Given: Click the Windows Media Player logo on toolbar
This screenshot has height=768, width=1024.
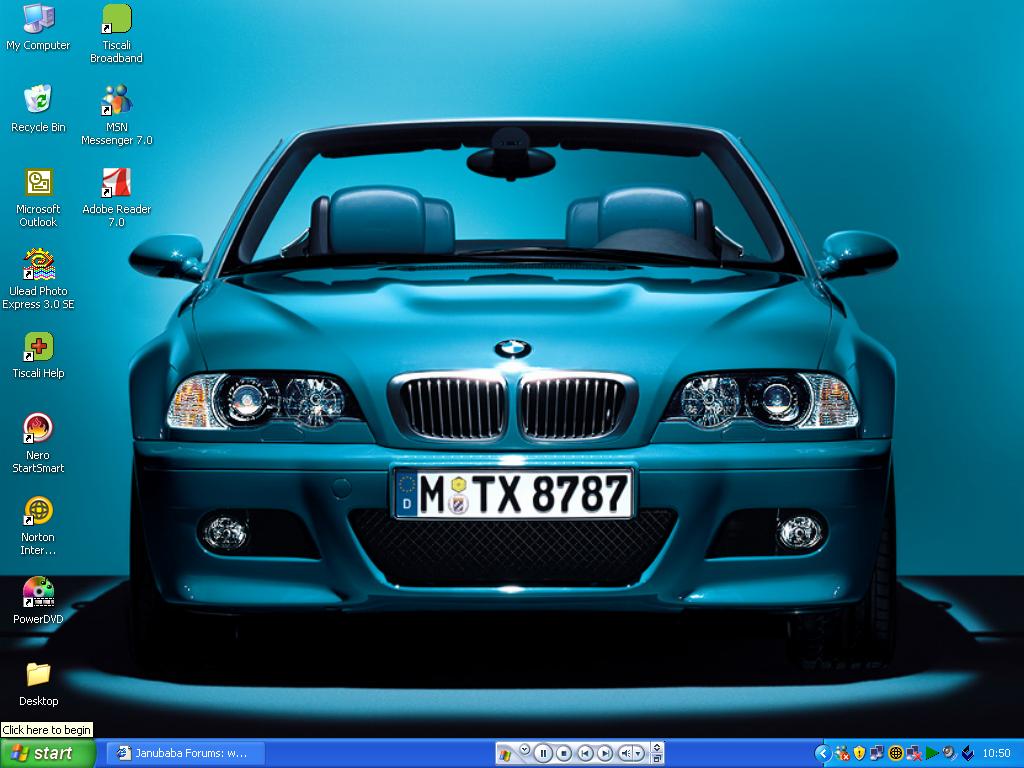Looking at the screenshot, I should [x=505, y=754].
